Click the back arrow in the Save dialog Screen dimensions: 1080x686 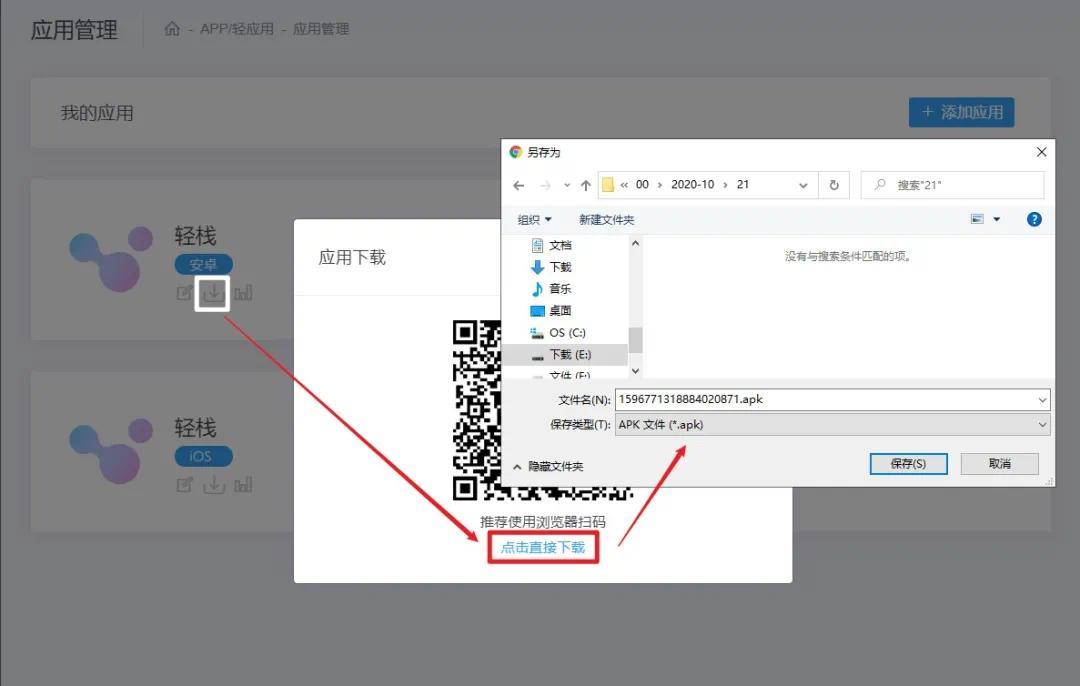coord(519,184)
